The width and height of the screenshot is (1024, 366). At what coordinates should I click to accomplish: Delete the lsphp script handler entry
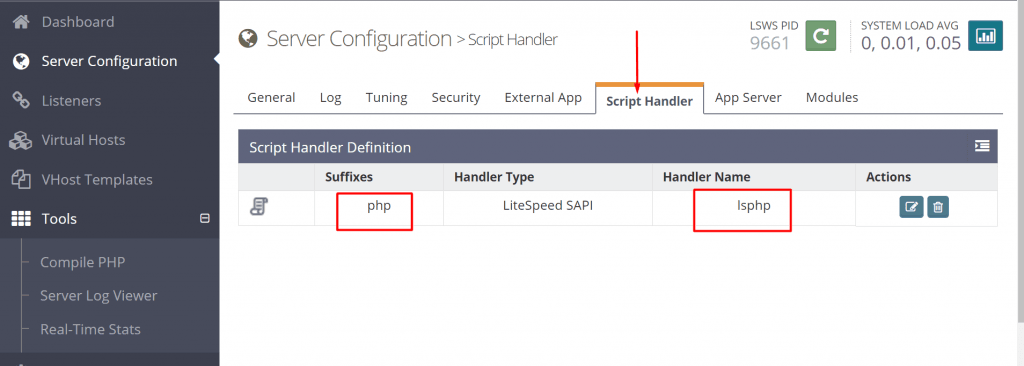pyautogui.click(x=938, y=207)
